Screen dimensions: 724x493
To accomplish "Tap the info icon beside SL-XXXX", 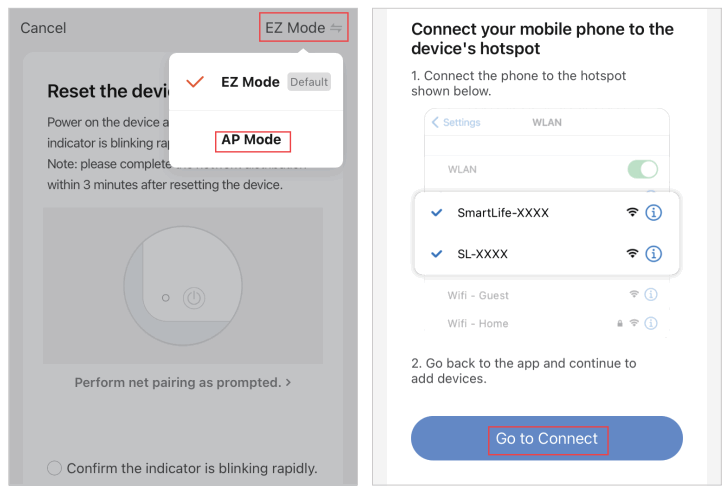I will 654,254.
